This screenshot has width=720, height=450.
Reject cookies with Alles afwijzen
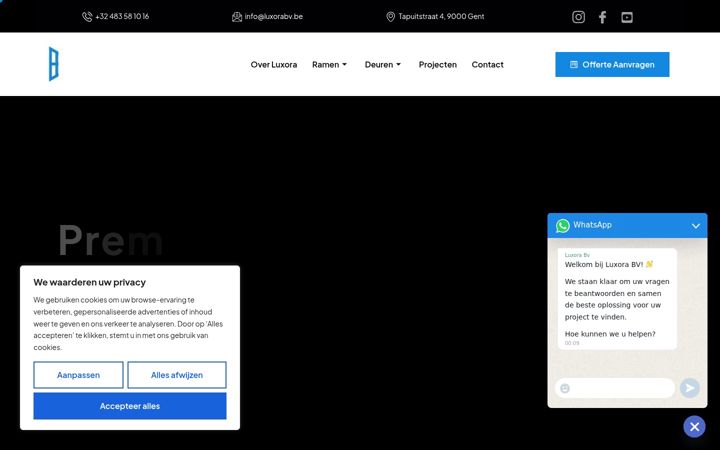[177, 375]
